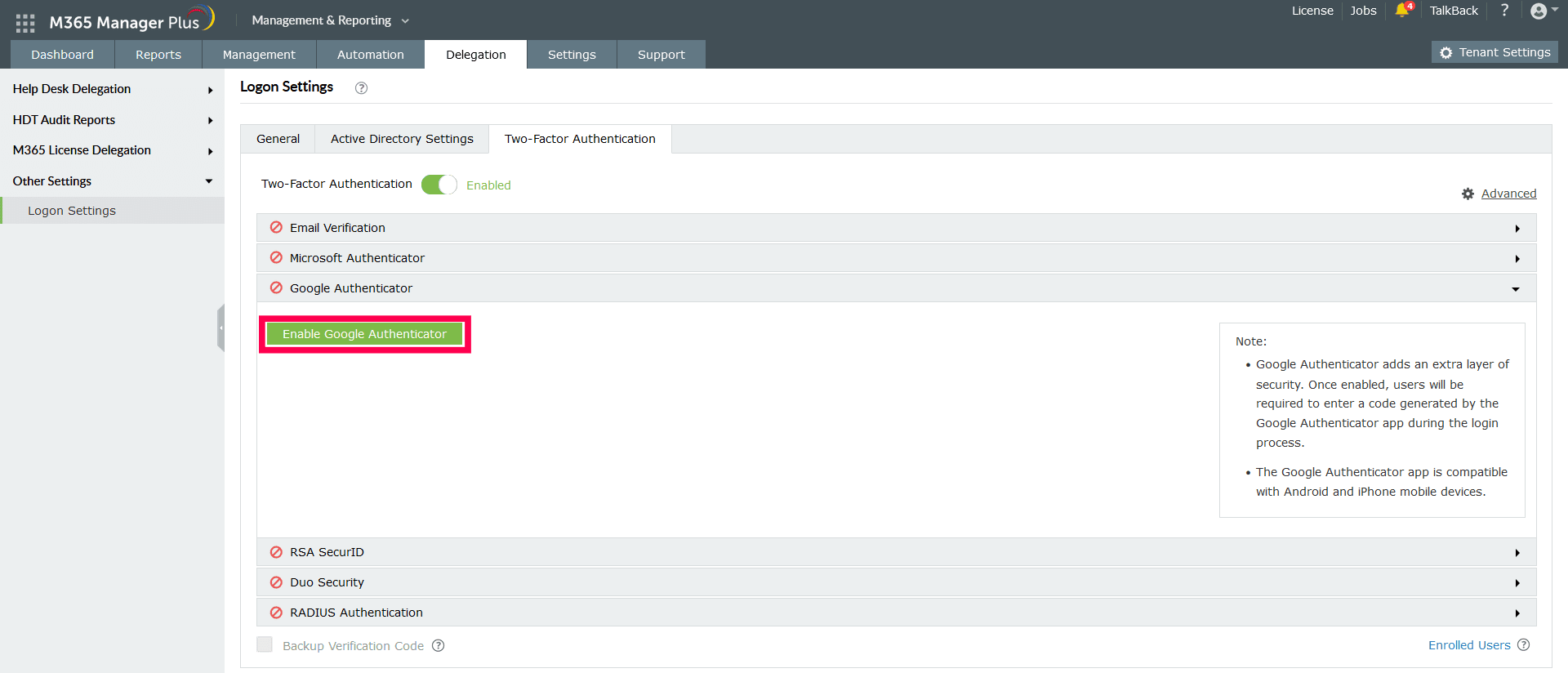Expand HDT Audit Reports sidebar arrow

(210, 121)
